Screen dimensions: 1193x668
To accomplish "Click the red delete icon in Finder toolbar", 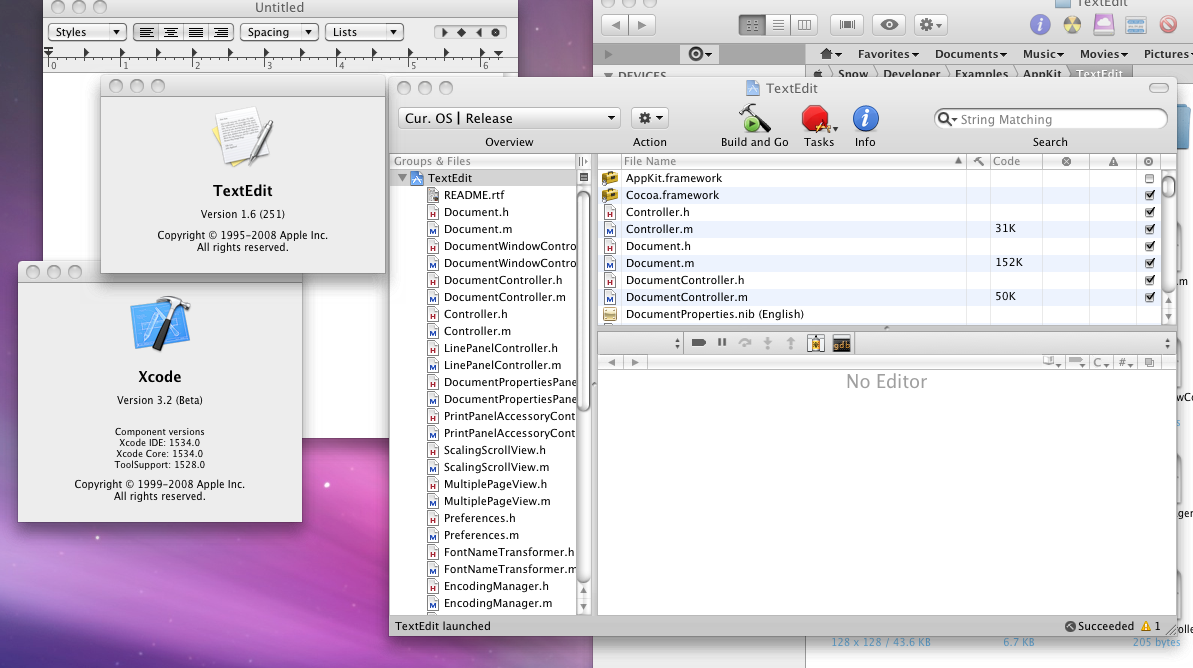I will click(1168, 25).
